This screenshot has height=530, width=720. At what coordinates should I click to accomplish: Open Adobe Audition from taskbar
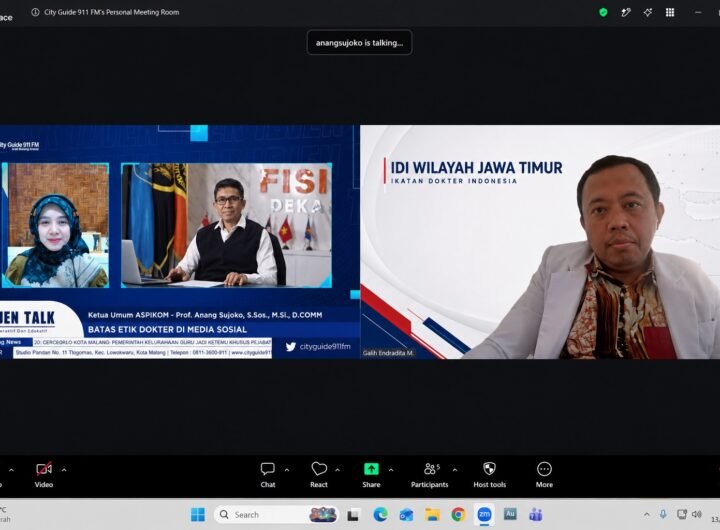pos(510,514)
